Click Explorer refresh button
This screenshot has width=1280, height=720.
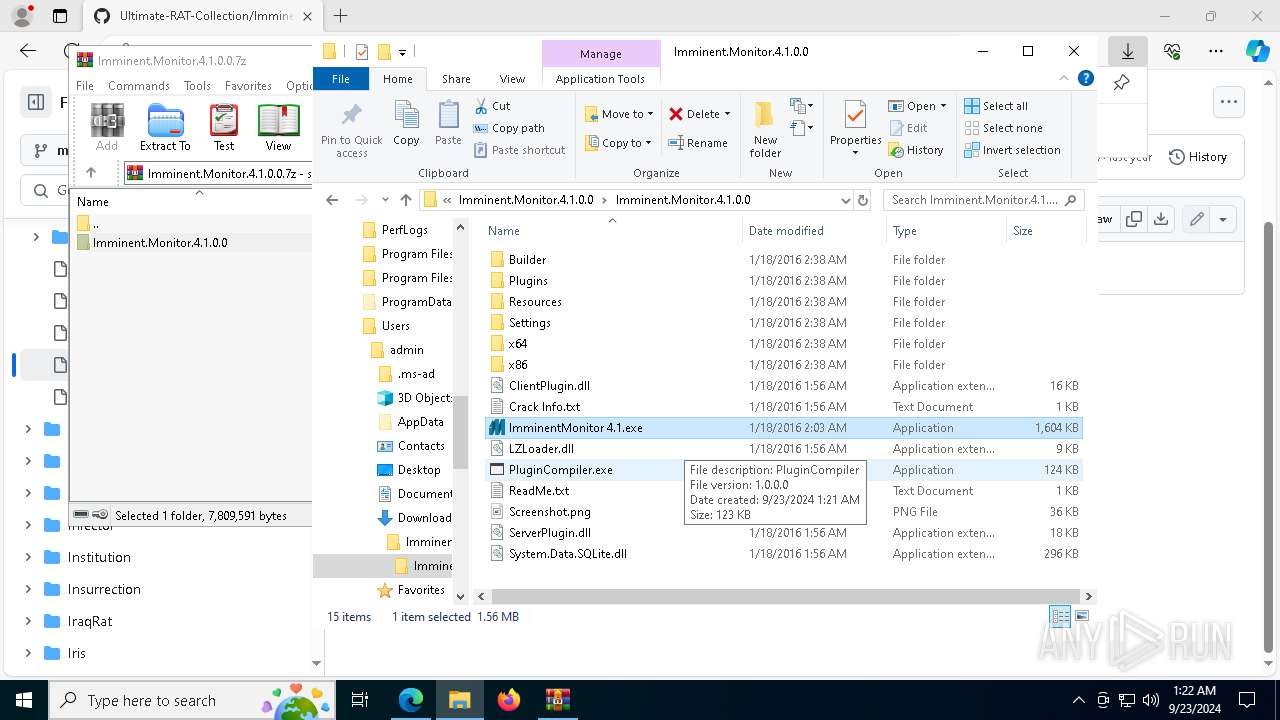pos(863,200)
